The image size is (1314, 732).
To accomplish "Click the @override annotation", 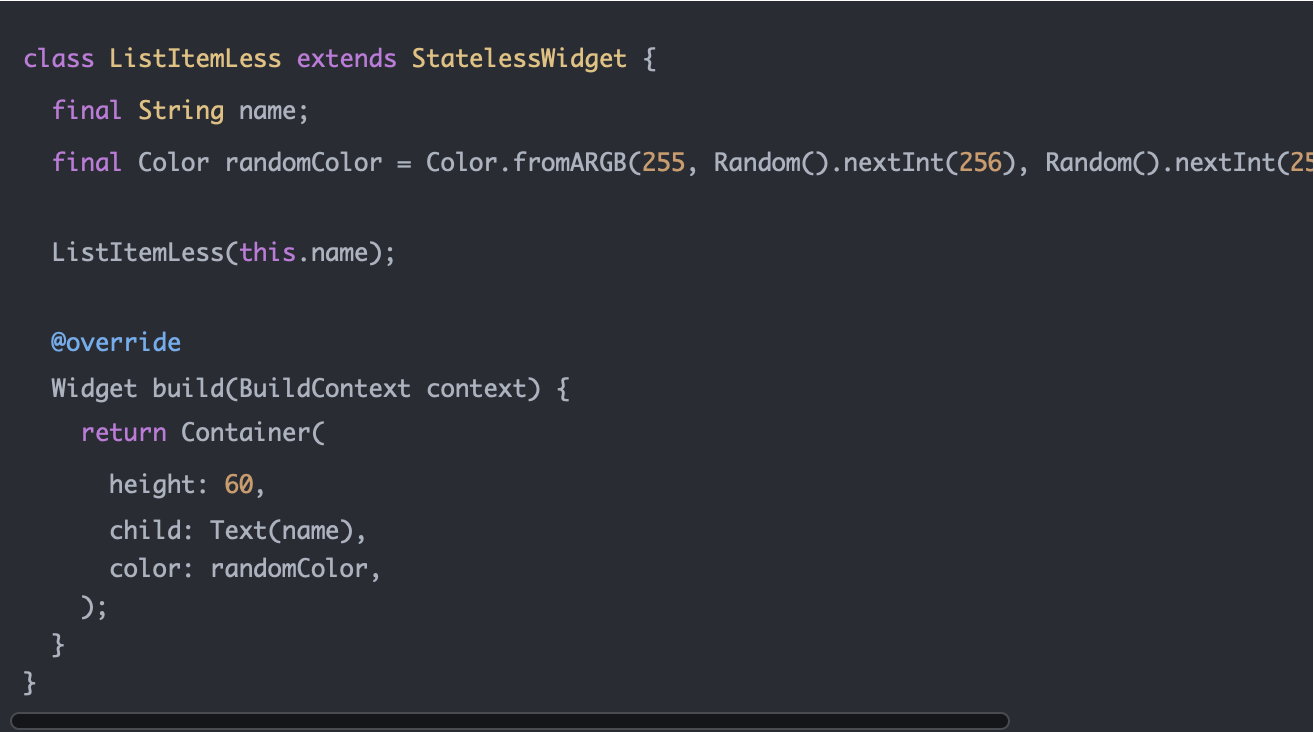I will click(116, 343).
